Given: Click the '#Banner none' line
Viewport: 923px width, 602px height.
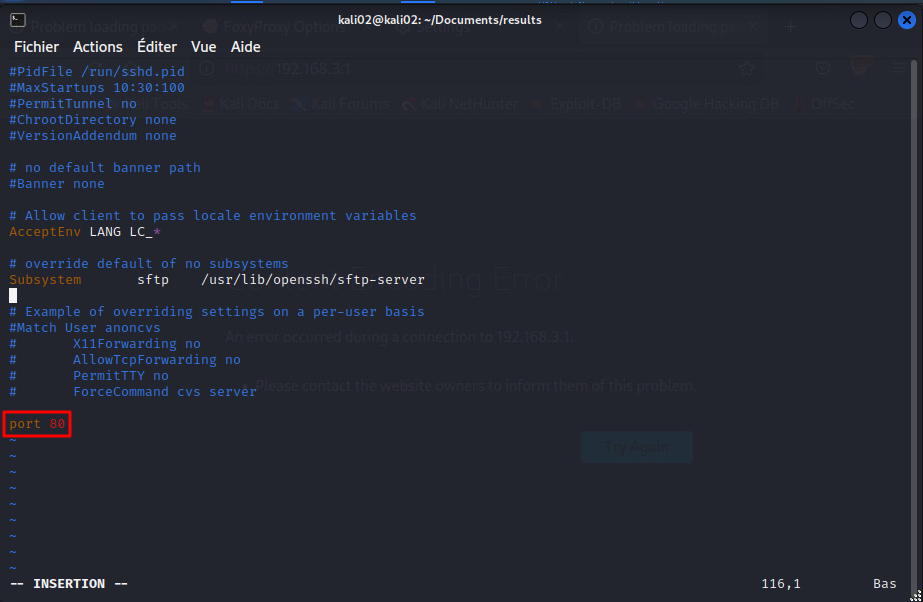Looking at the screenshot, I should coord(57,184).
